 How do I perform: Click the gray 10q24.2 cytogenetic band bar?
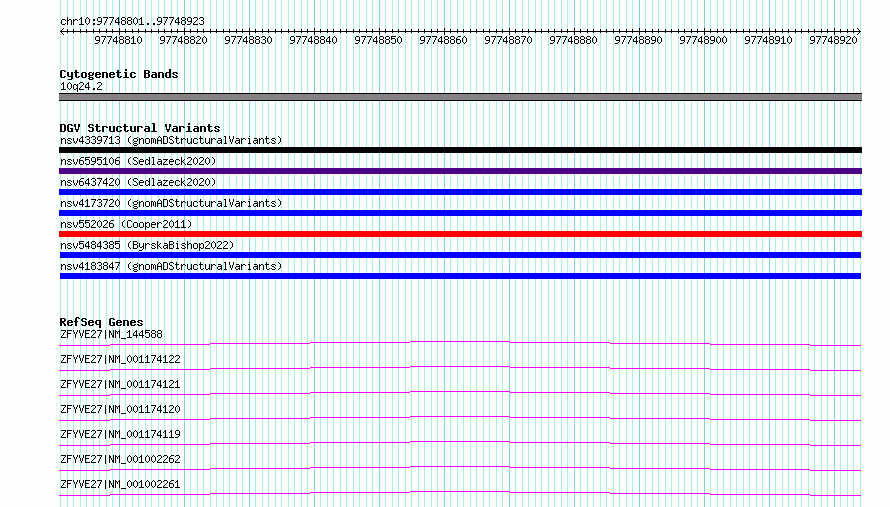[460, 97]
